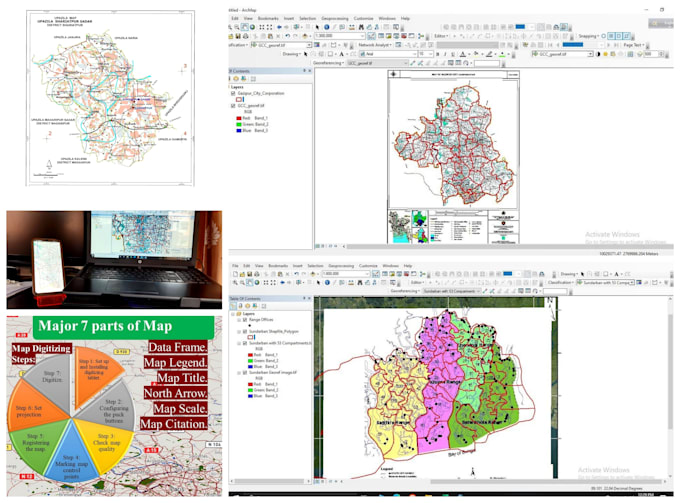Open Snapping dropdown in upper window
Viewport: 680px width, 503px height.
588,36
